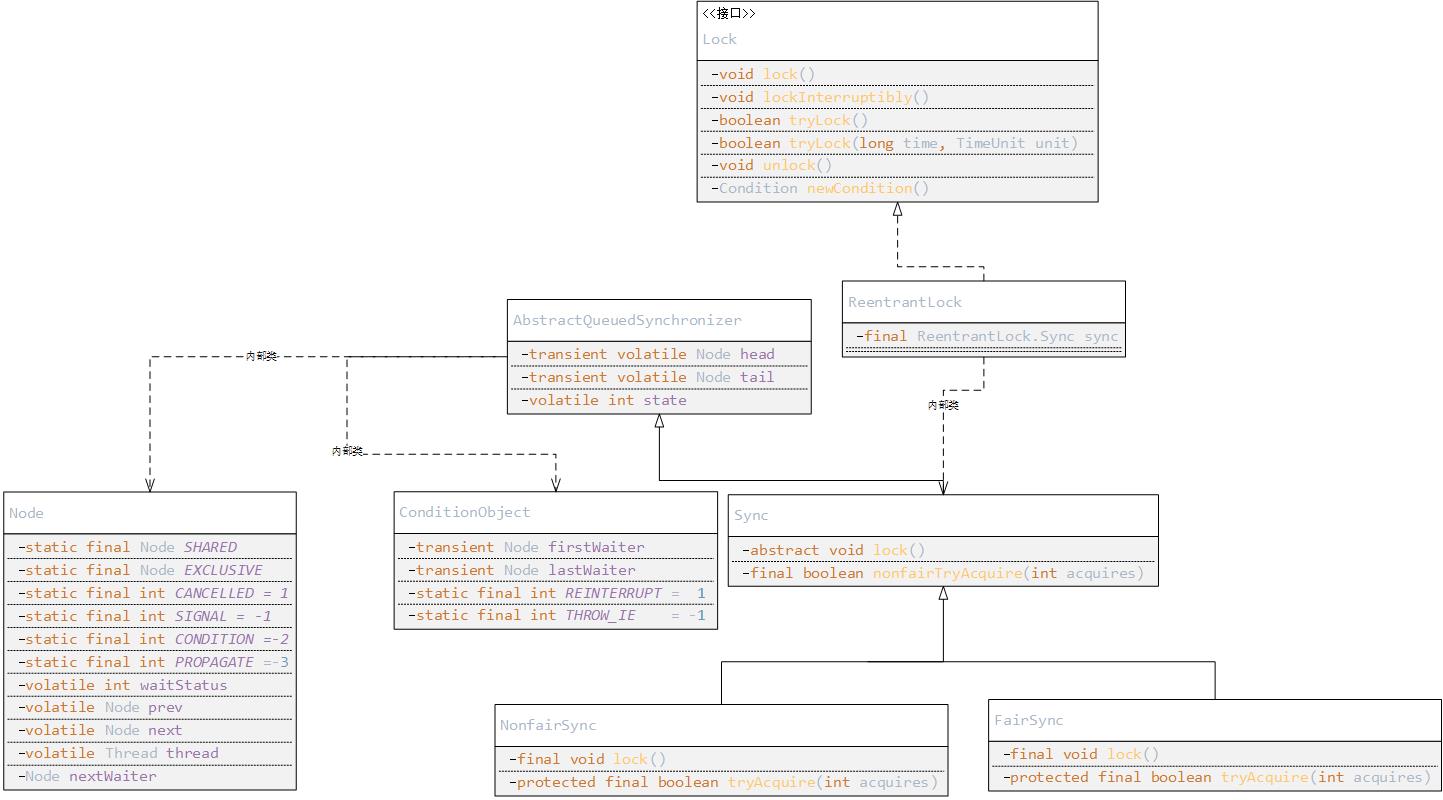
Task: Click 内部类 label on Node connector
Action: click(261, 356)
